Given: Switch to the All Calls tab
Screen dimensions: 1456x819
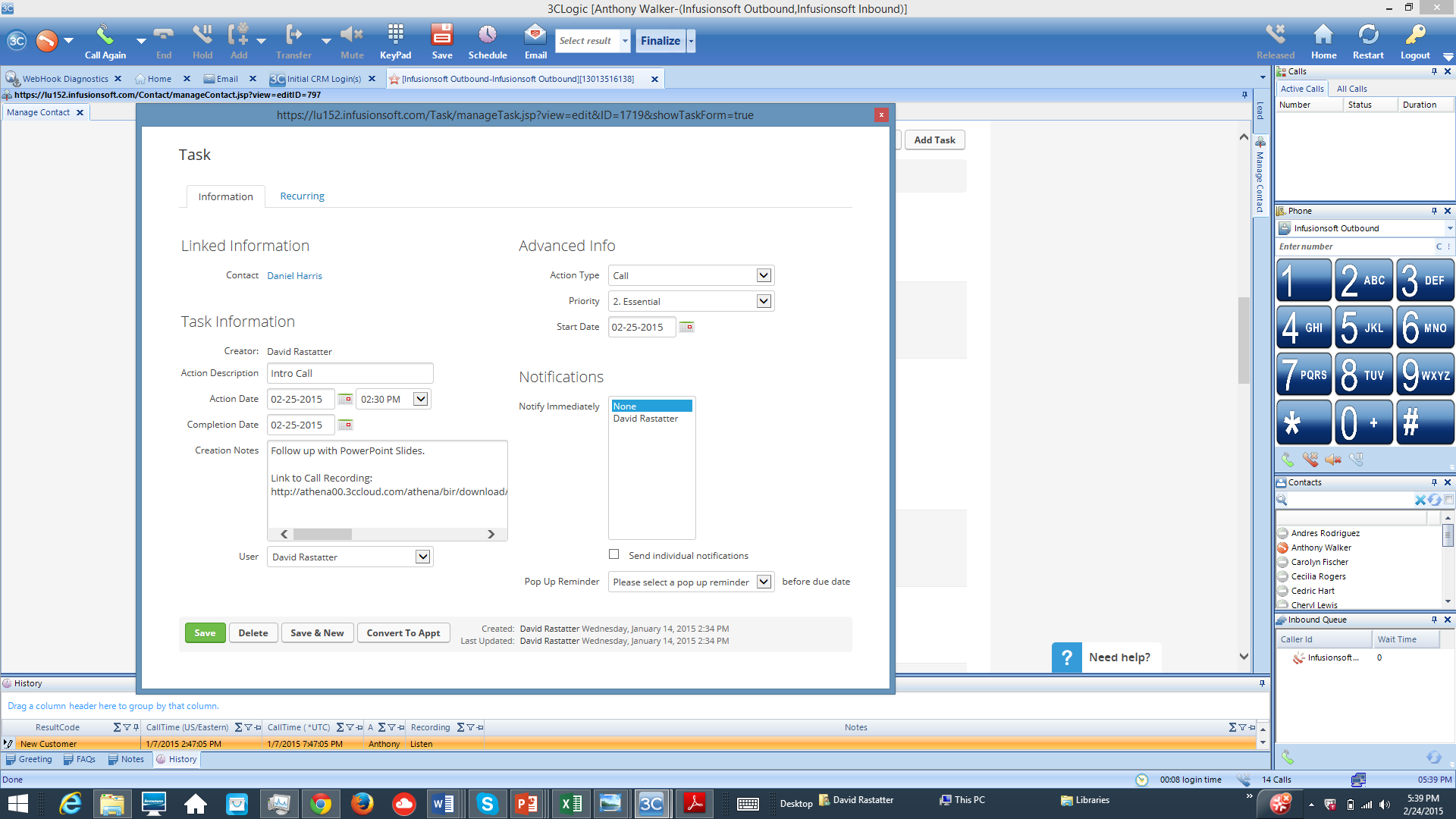Looking at the screenshot, I should [1351, 89].
